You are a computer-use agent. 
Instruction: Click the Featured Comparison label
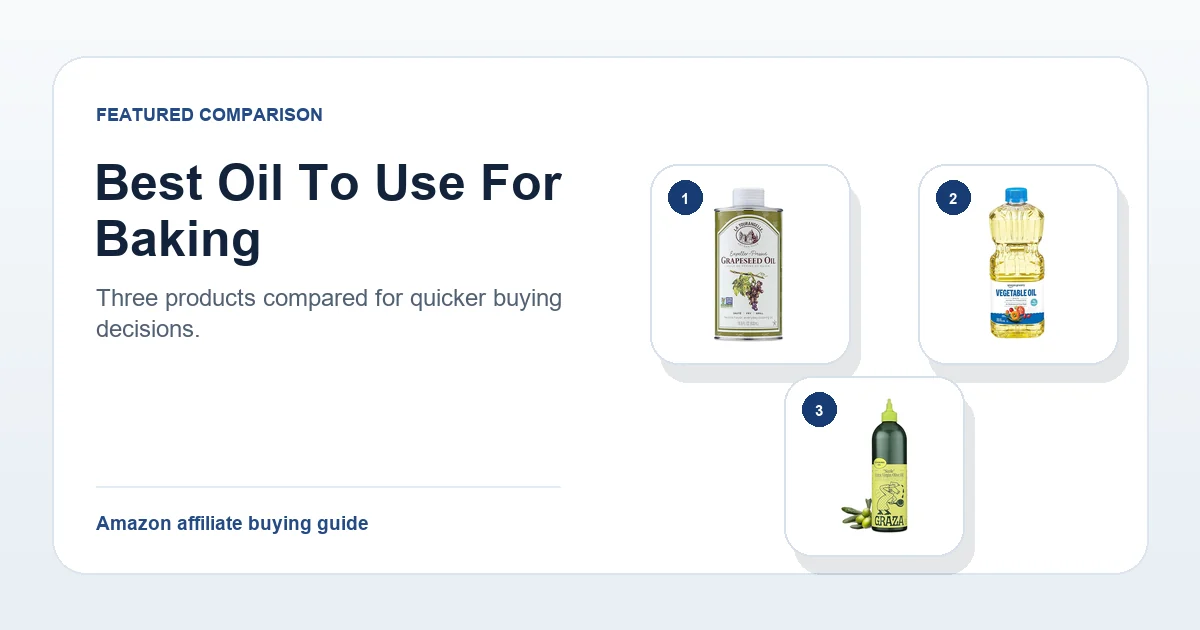pyautogui.click(x=209, y=115)
